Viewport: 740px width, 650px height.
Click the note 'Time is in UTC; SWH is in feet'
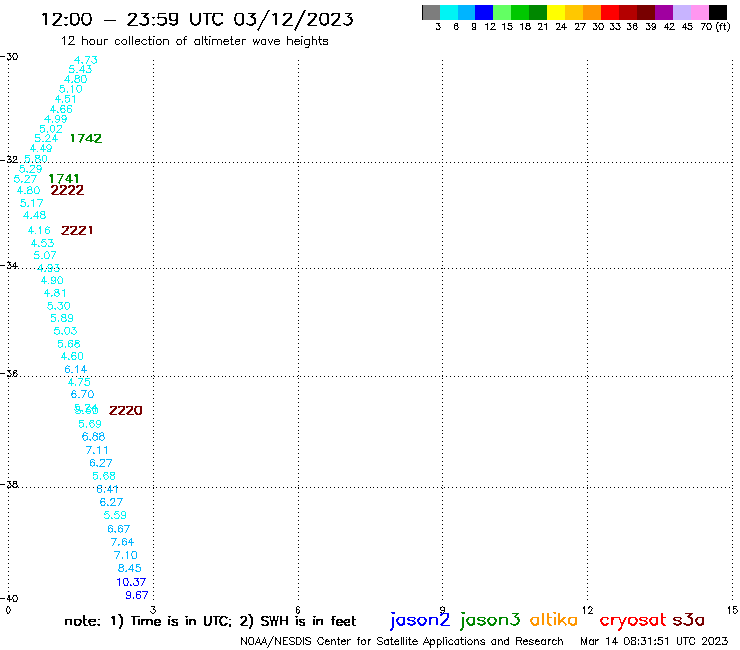tap(210, 621)
